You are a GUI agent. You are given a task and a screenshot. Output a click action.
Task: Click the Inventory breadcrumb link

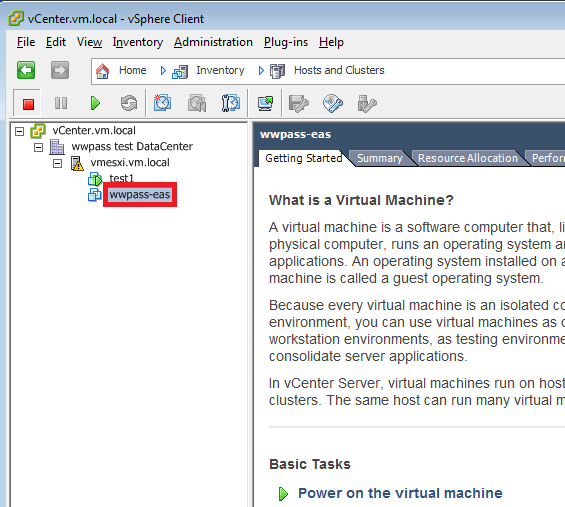pos(220,70)
